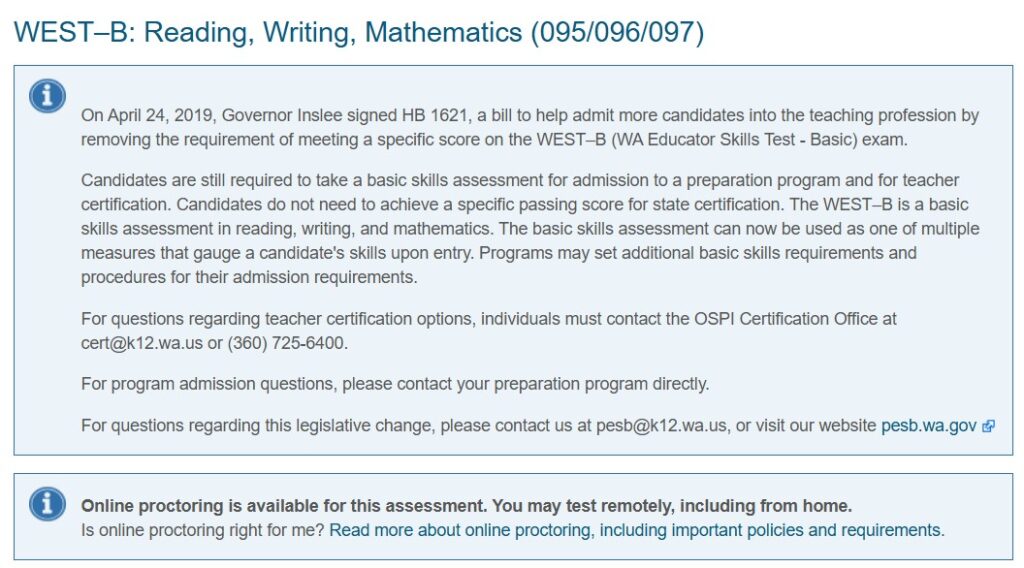Open the Read more about online proctoring link
The image size is (1024, 568).
tap(636, 530)
